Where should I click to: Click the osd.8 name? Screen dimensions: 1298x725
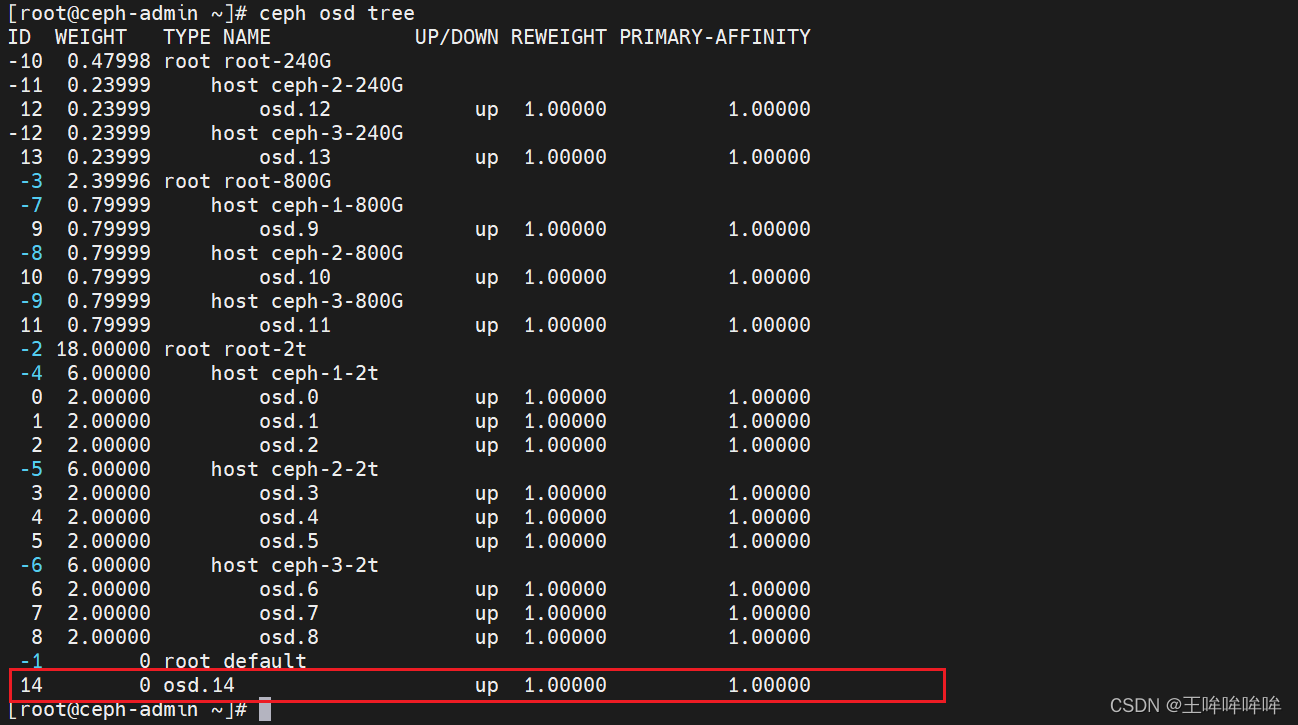pos(289,637)
